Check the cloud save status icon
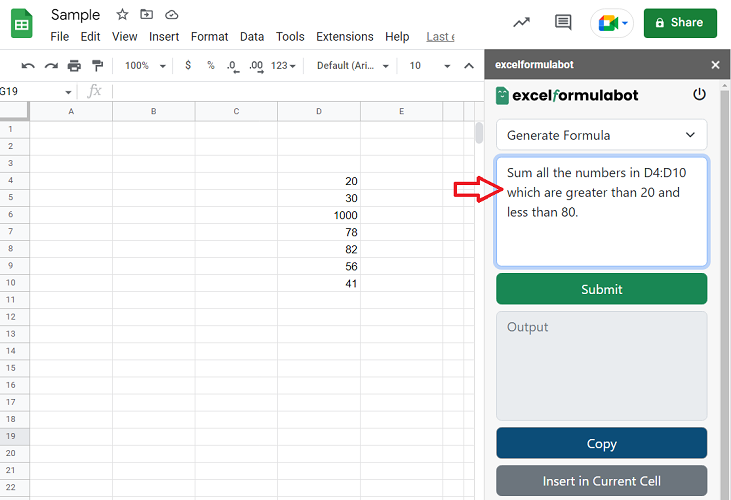Viewport: 731px width, 500px height. pyautogui.click(x=172, y=15)
